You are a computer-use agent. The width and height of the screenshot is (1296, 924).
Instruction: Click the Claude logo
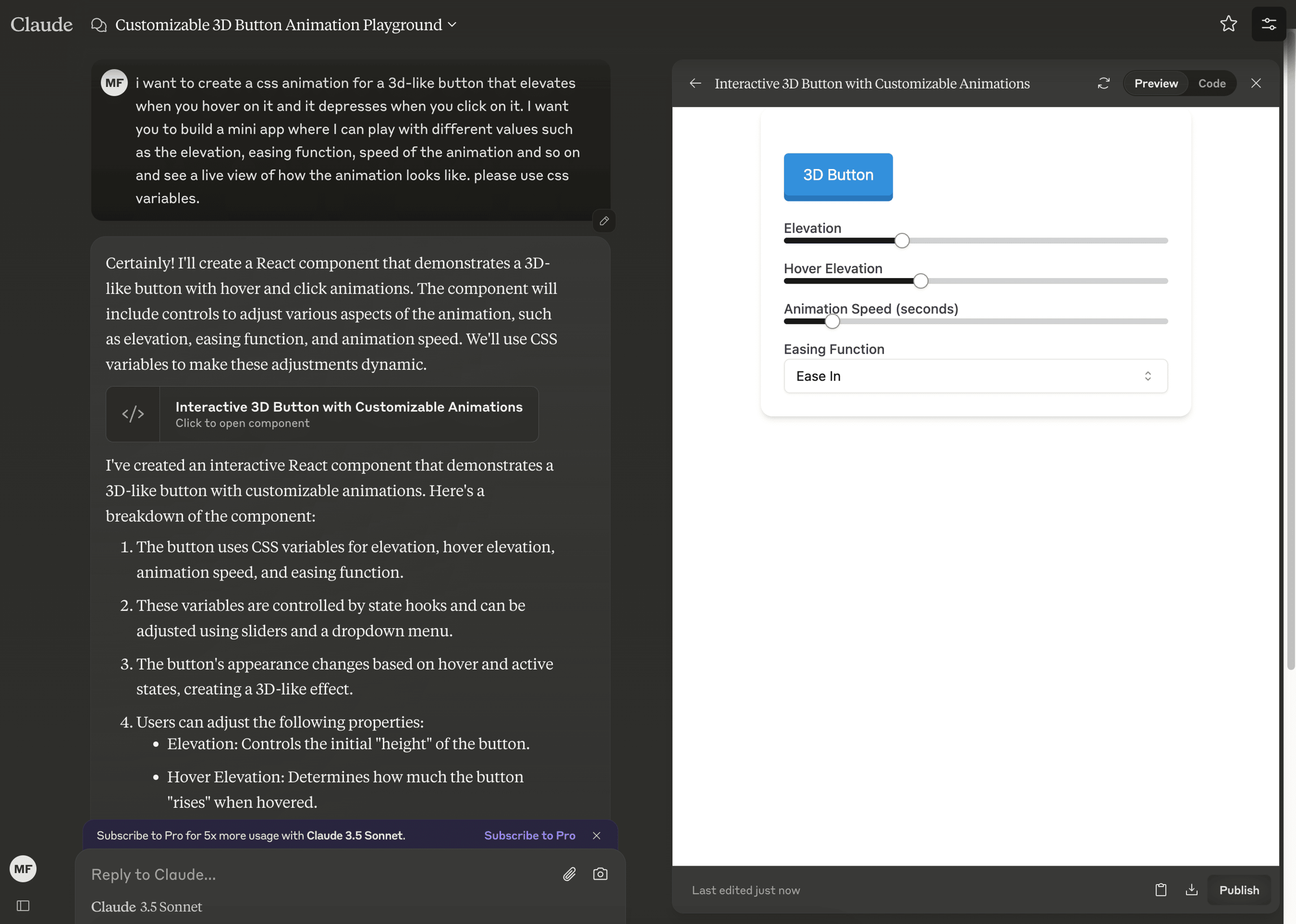pyautogui.click(x=42, y=24)
